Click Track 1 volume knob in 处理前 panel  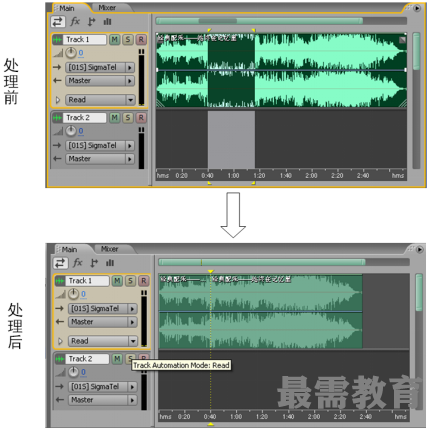[71, 53]
